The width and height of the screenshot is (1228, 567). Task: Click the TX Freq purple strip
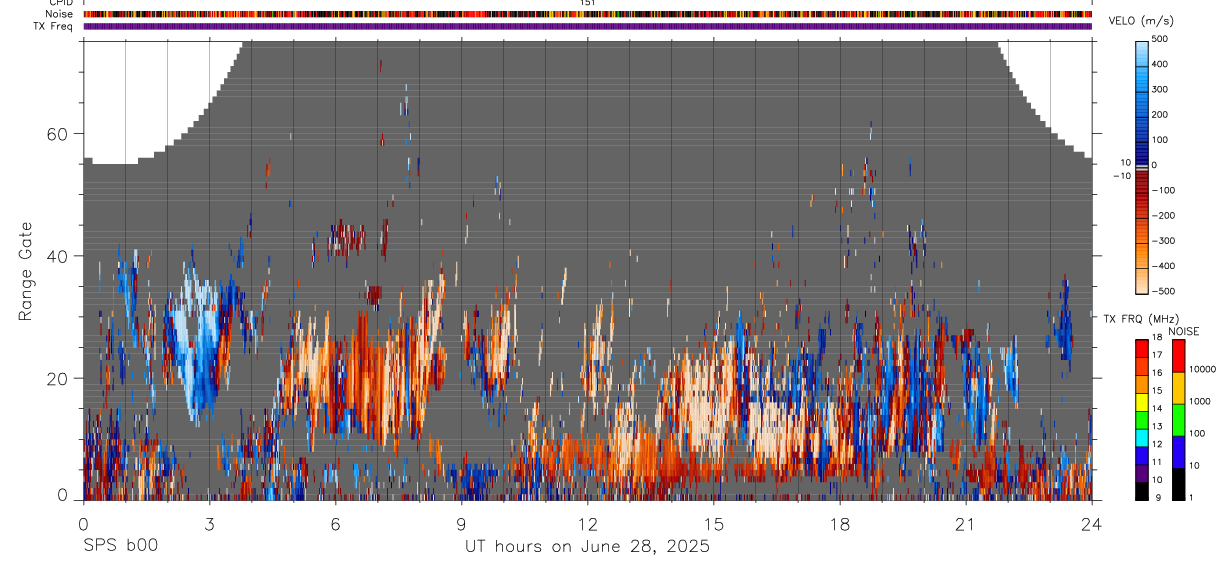pyautogui.click(x=588, y=26)
